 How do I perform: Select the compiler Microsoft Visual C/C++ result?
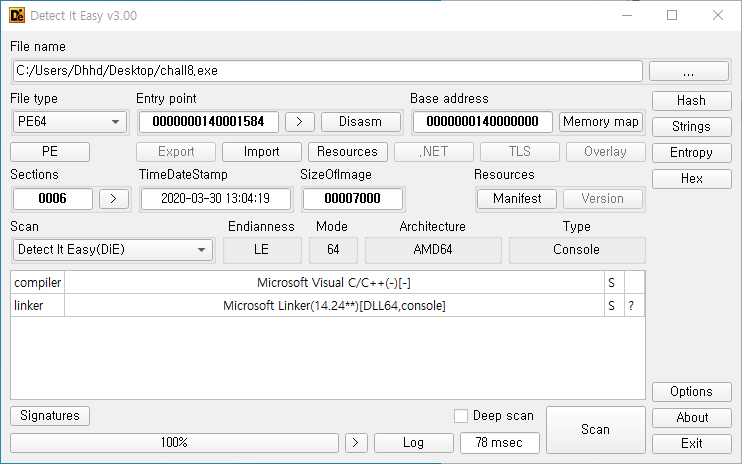coord(334,283)
